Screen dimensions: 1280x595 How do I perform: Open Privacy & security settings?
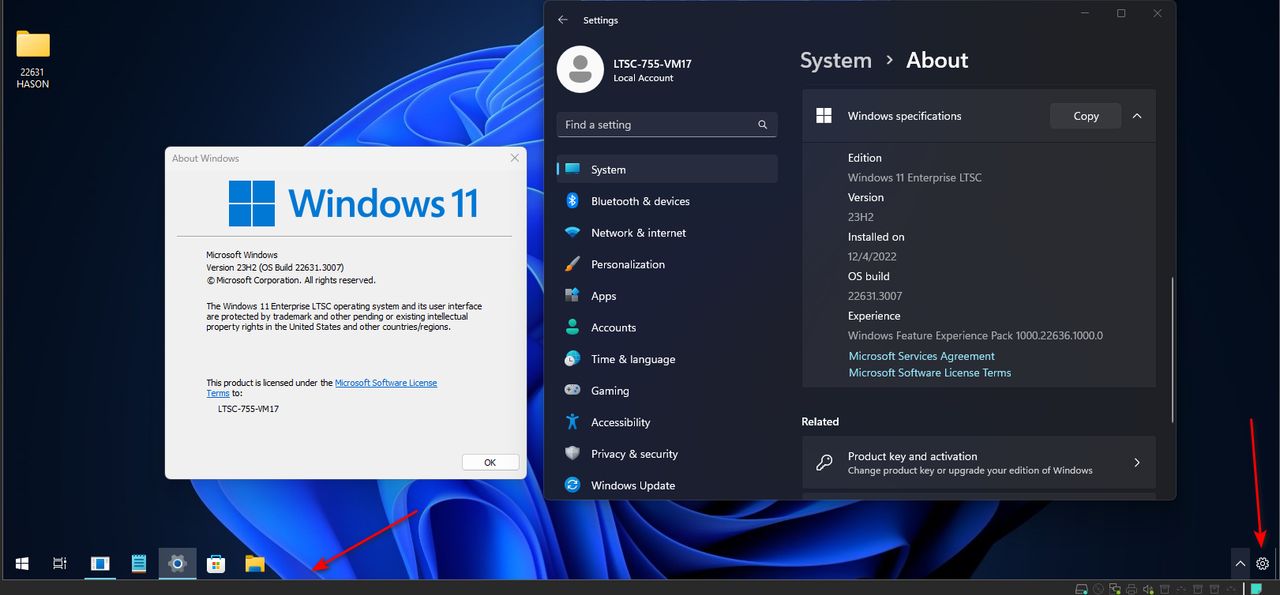pos(667,454)
